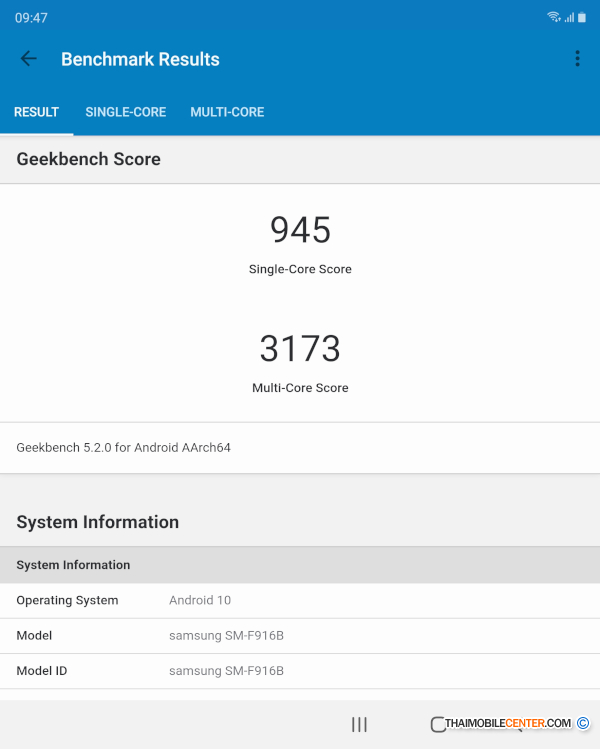Tap the Wi-Fi status icon
Image resolution: width=600 pixels, height=749 pixels.
[x=554, y=17]
